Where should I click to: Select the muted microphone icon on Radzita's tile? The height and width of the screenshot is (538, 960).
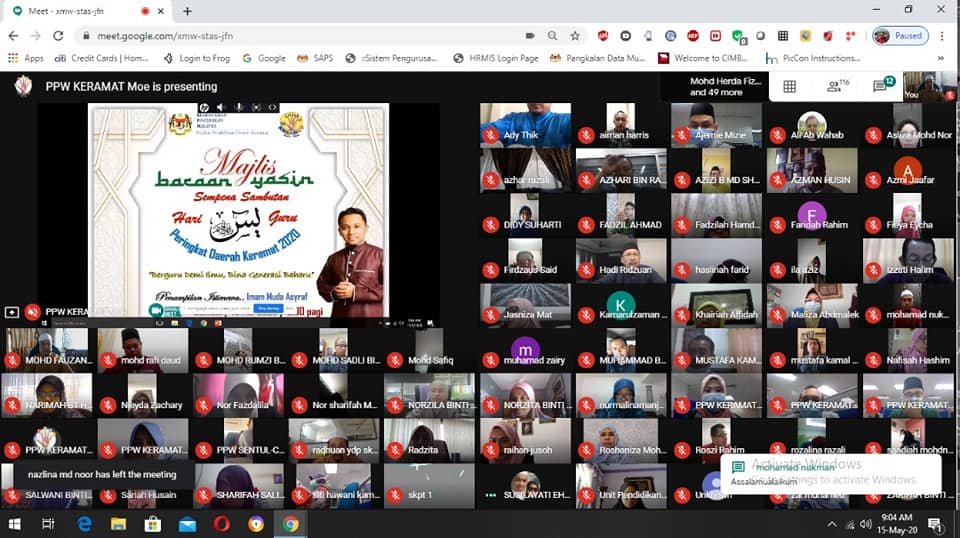coord(395,450)
